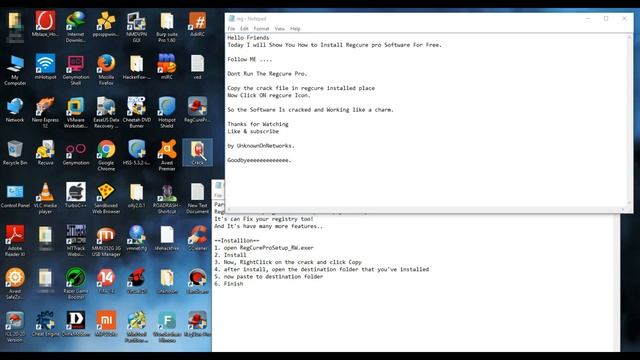Open the File menu in the front Notepad window

point(231,29)
